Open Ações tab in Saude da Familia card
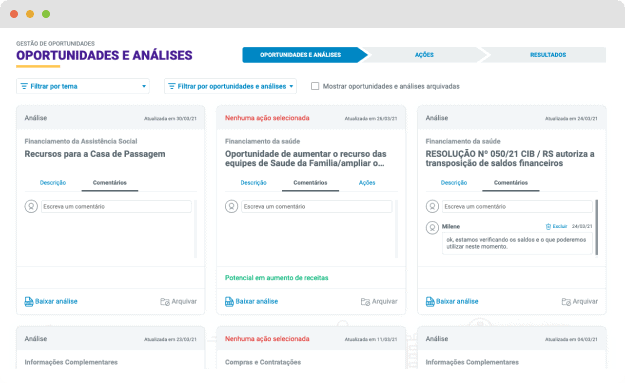The height and width of the screenshot is (383, 625). [x=367, y=183]
